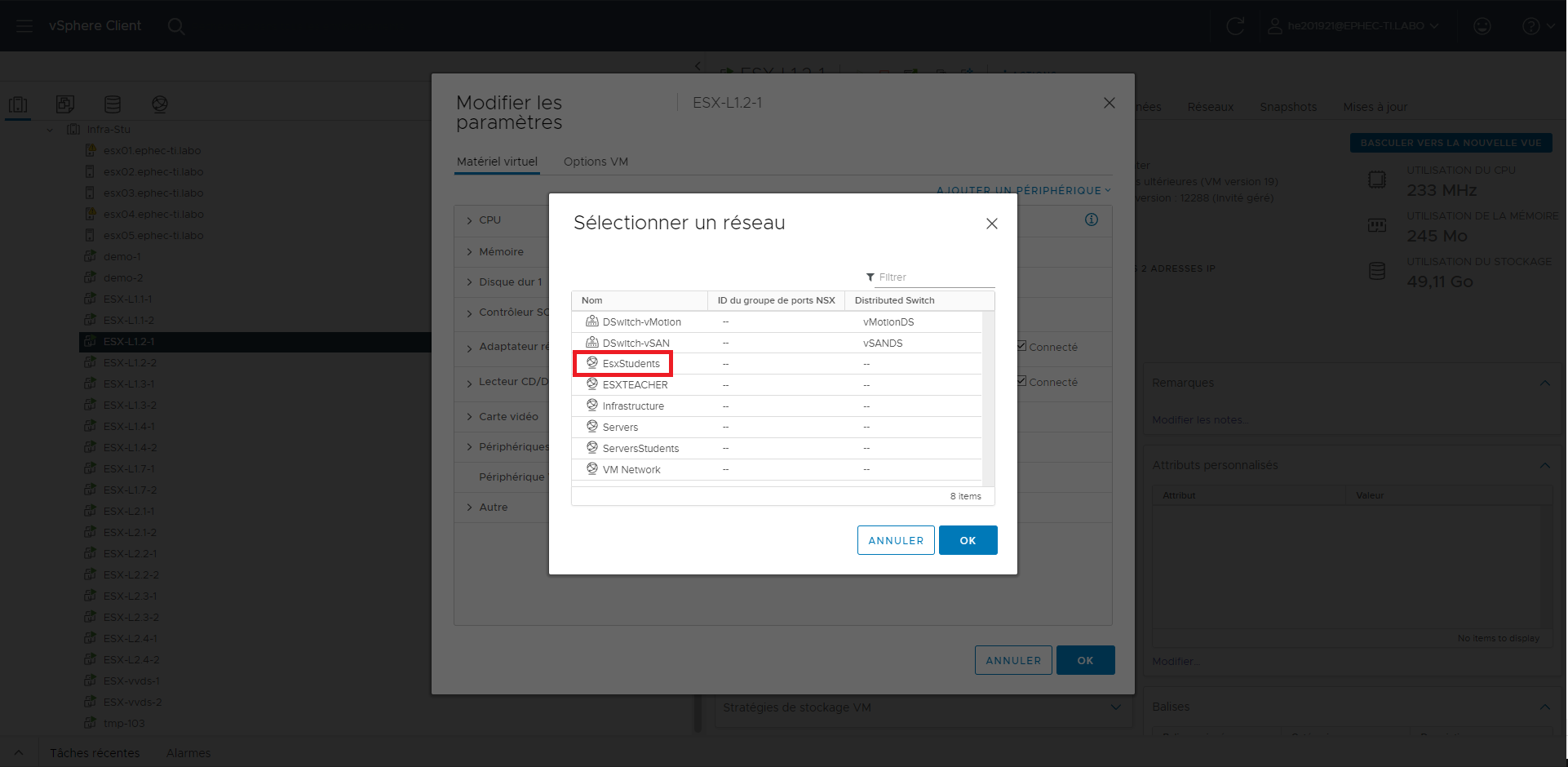Screen dimensions: 1568x767
Task: Switch to the Matériel virtuel tab
Action: click(x=497, y=162)
